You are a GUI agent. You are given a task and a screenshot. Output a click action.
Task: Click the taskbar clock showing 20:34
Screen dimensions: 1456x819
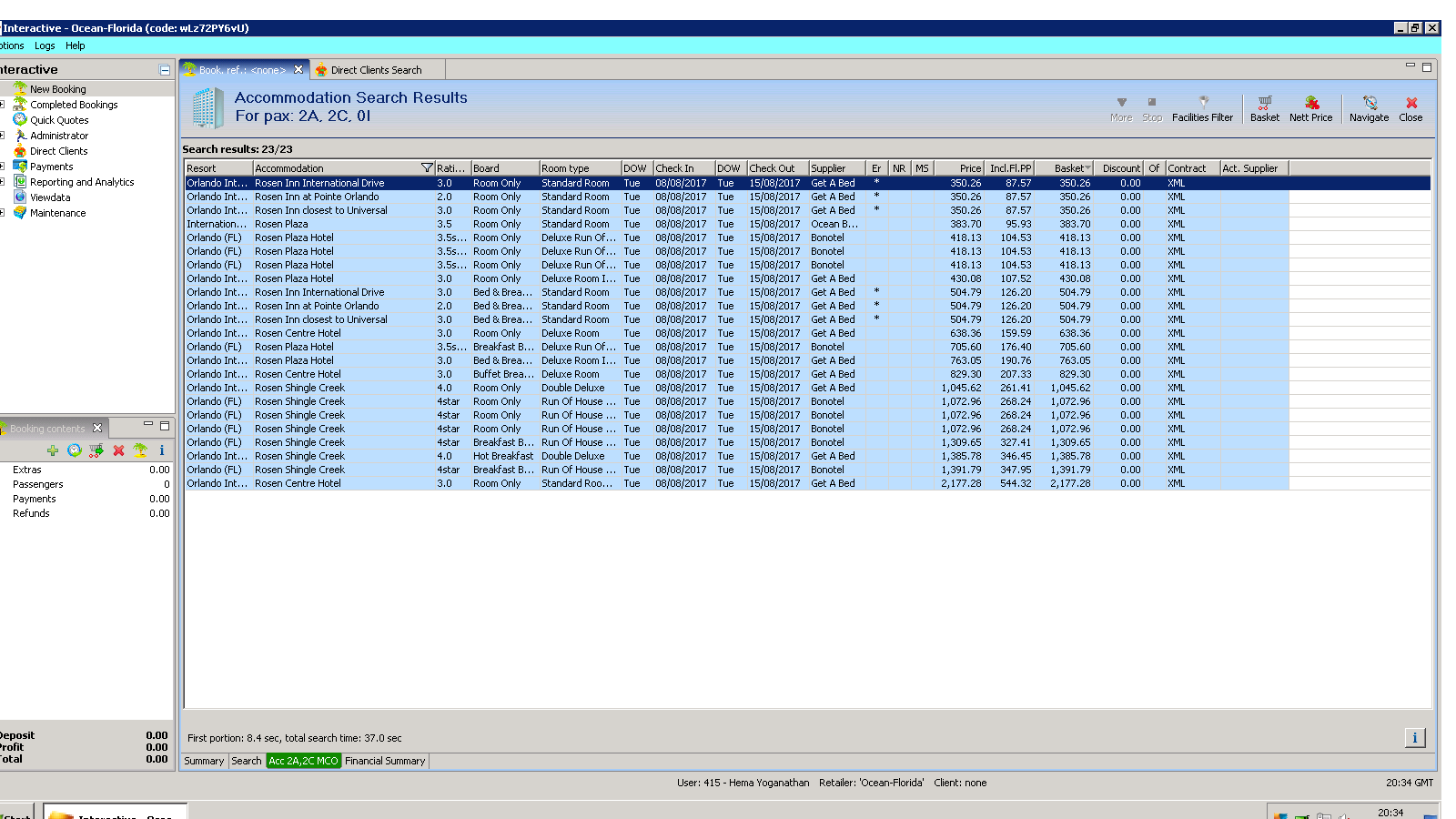1390,813
